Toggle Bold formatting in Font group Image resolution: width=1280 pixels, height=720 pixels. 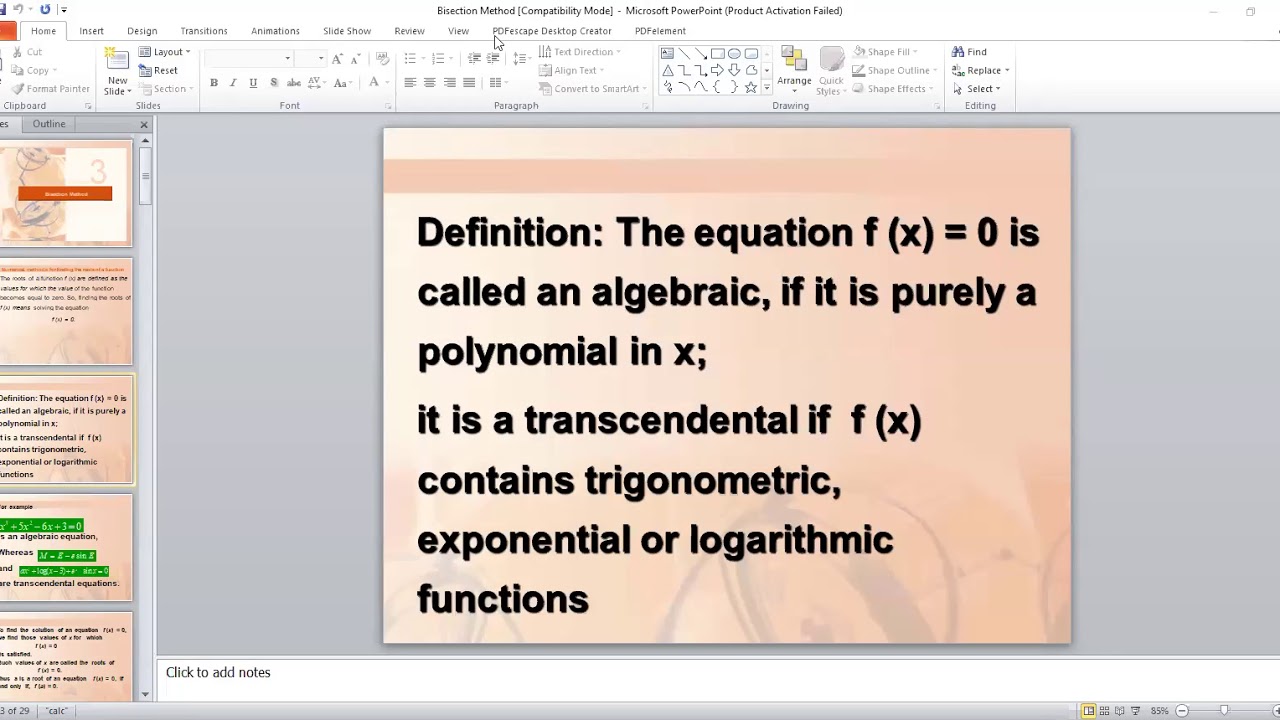click(214, 83)
